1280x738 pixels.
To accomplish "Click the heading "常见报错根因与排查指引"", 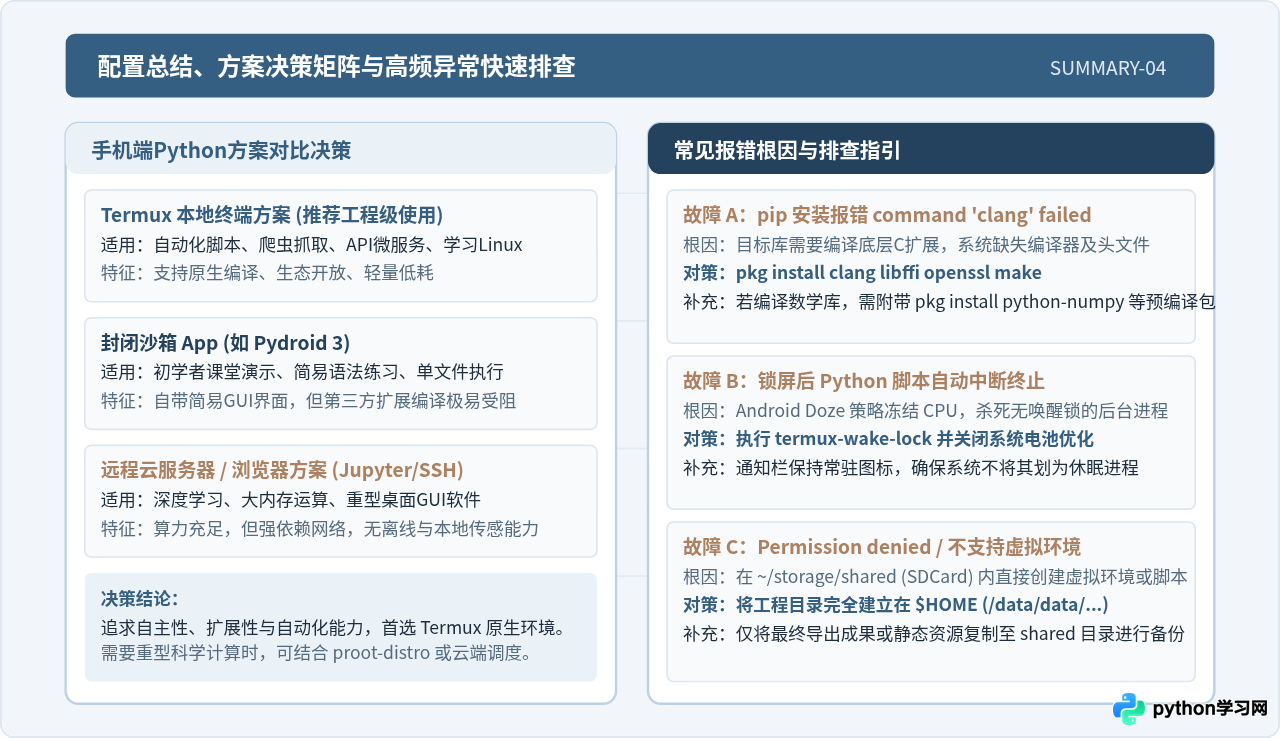I will (787, 150).
